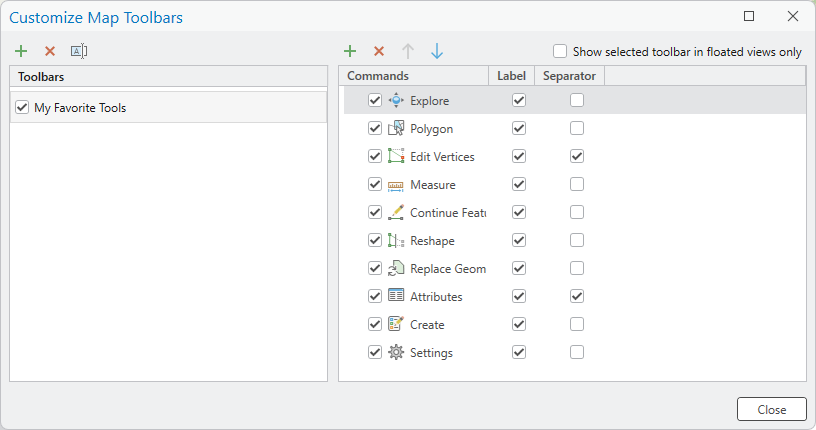Viewport: 816px width, 430px height.
Task: Click the Settings gear icon
Action: [x=396, y=352]
